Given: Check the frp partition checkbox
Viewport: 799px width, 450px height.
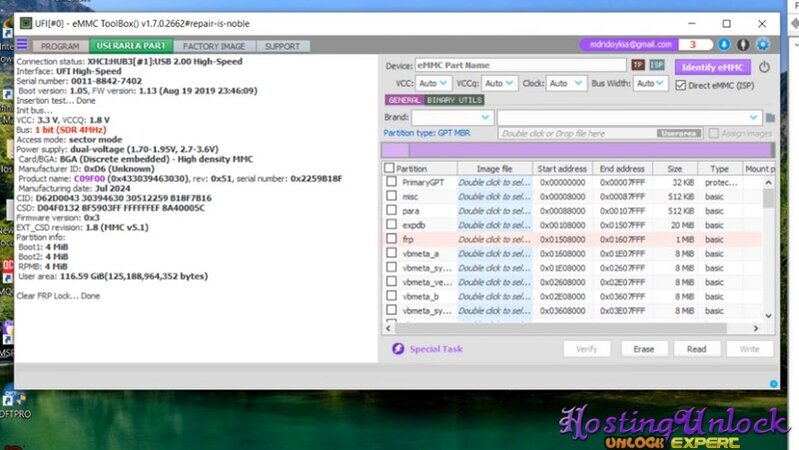Looking at the screenshot, I should 390,240.
